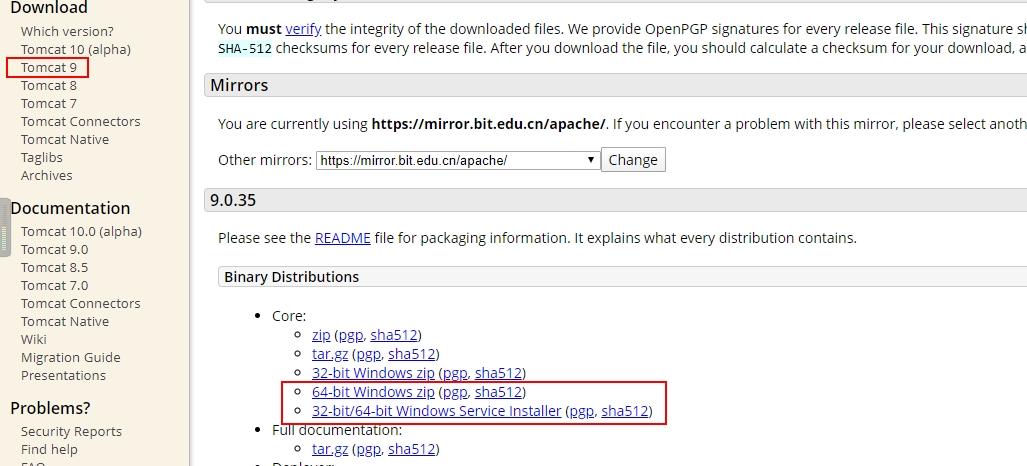The height and width of the screenshot is (466, 1027).
Task: Download the Core zip distribution
Action: (x=321, y=336)
